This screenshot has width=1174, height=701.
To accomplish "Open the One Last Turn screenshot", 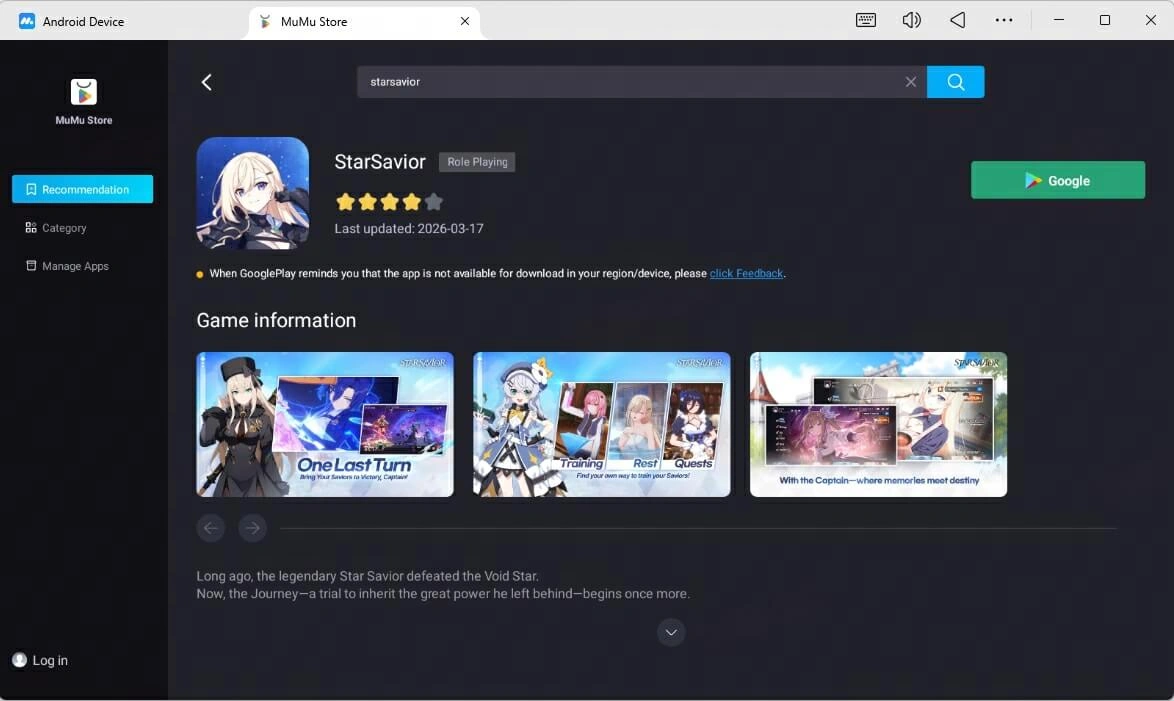I will [324, 424].
